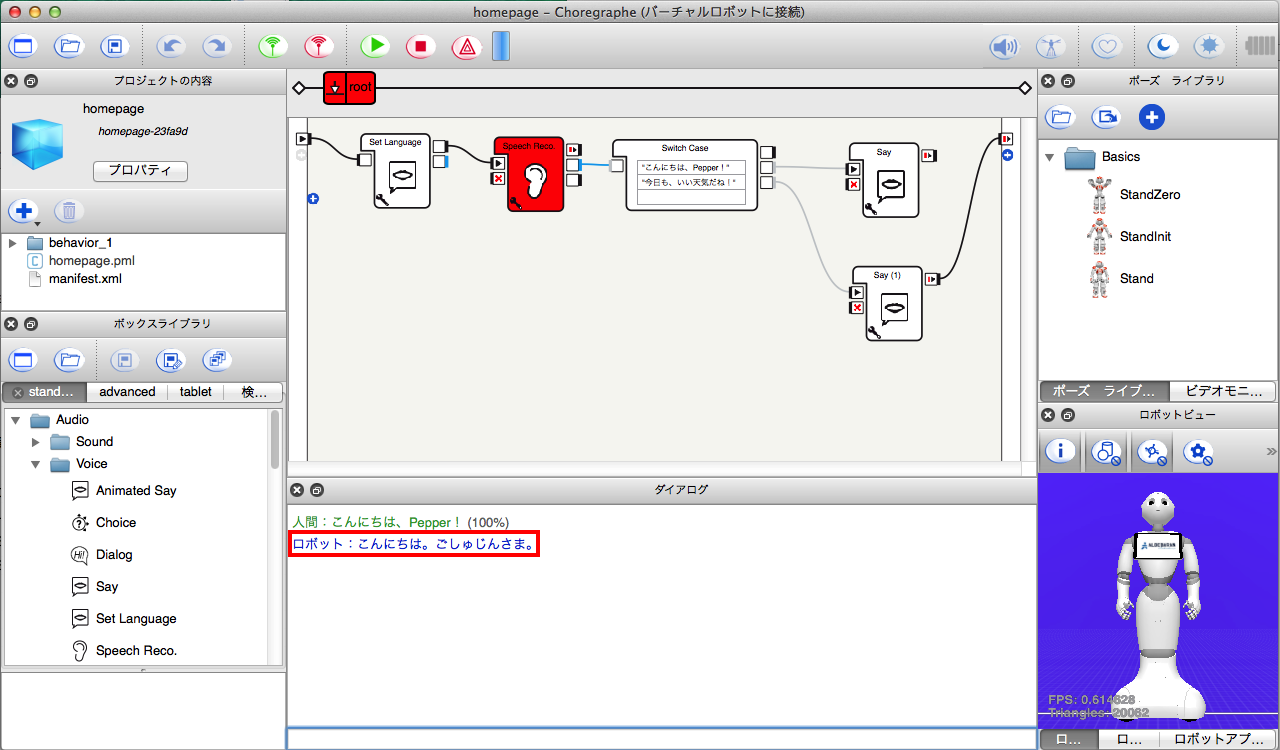Viewport: 1280px width, 750px height.
Task: Click the プロパティ button
Action: tap(140, 171)
